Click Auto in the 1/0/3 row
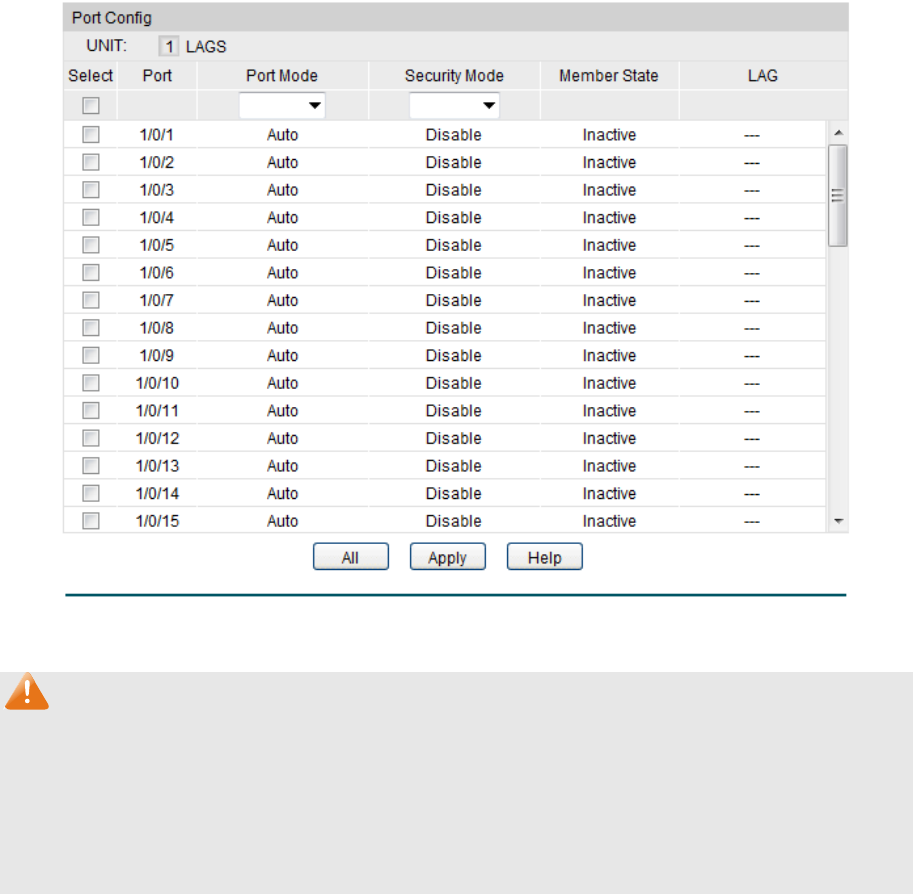This screenshot has height=894, width=913. [x=282, y=190]
